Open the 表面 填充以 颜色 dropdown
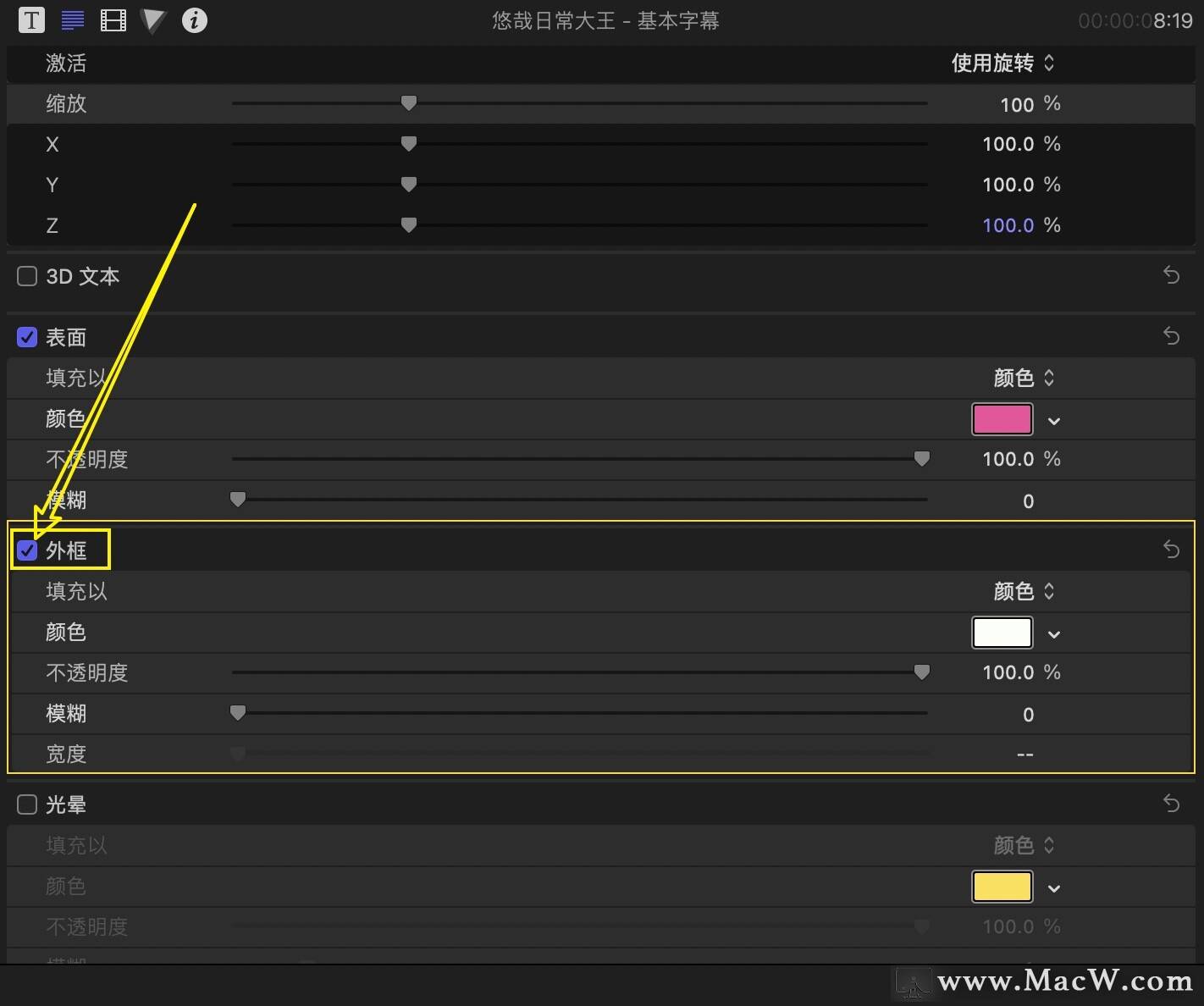Viewport: 1204px width, 1006px height. pyautogui.click(x=1024, y=378)
